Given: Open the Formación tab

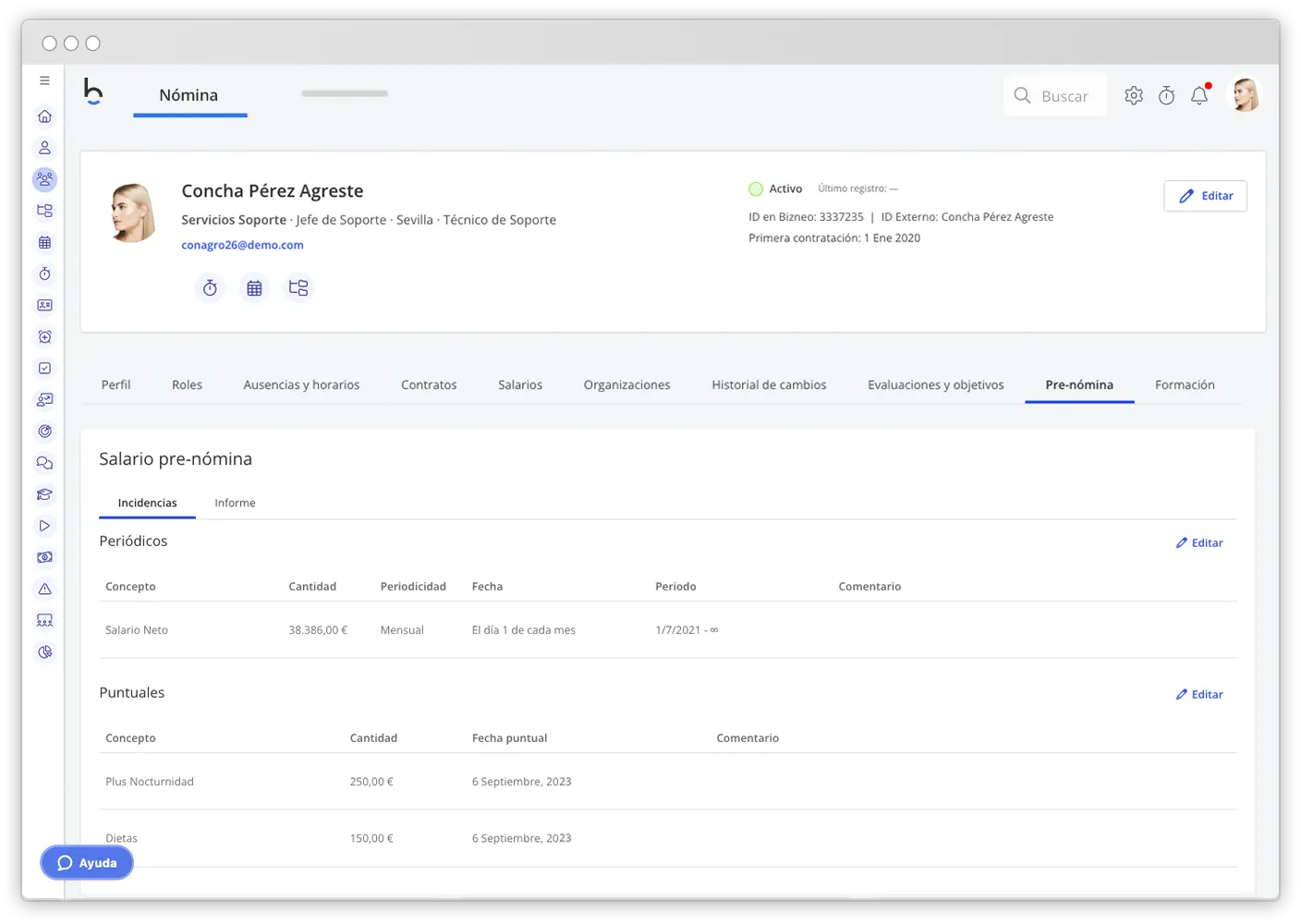Looking at the screenshot, I should (1185, 385).
